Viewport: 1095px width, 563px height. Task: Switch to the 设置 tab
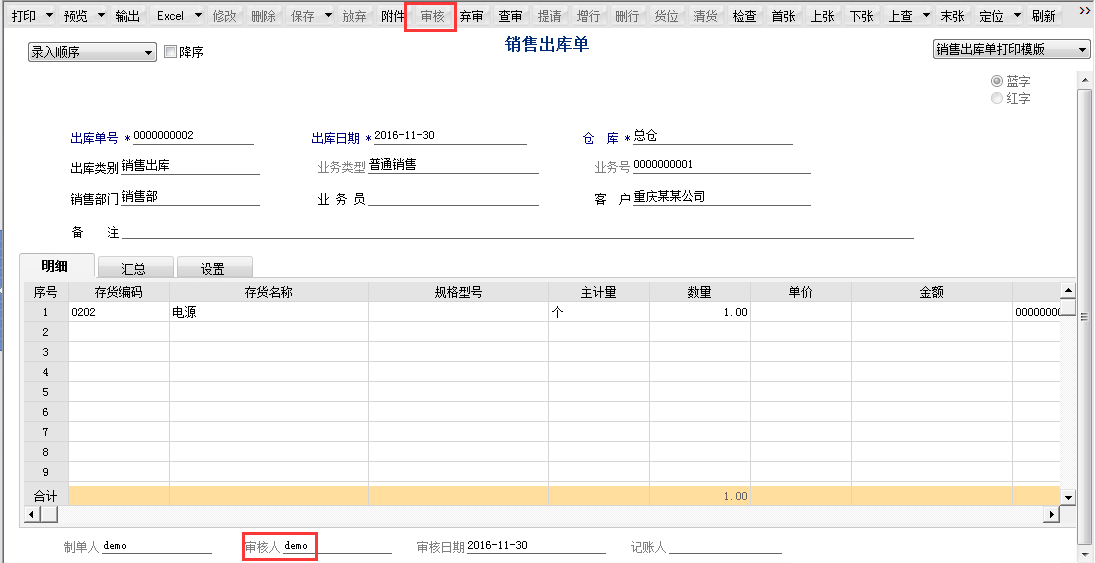(x=212, y=268)
